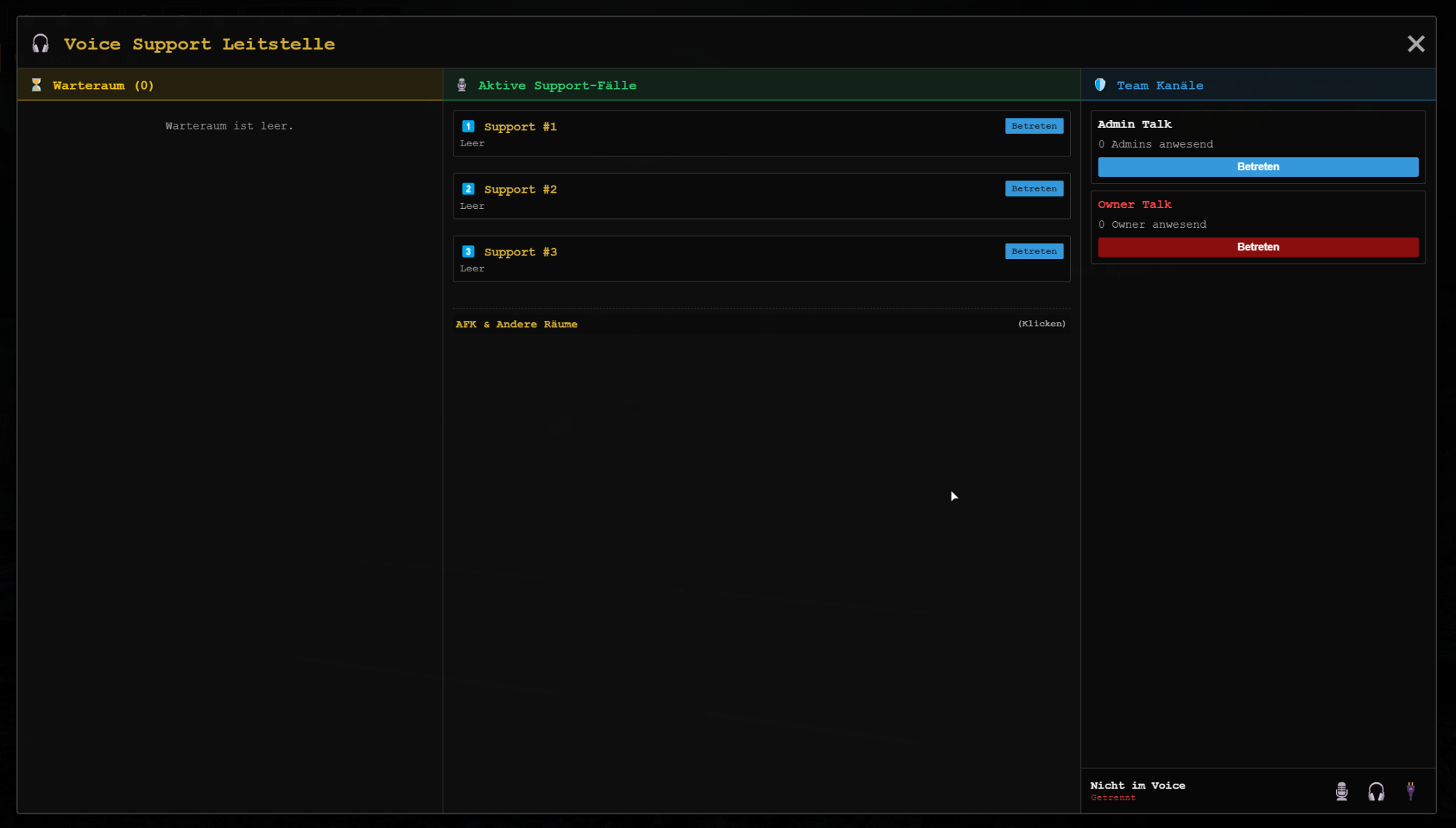Toggle deafen with the bottom headphones icon
Image resolution: width=1456 pixels, height=828 pixels.
(1376, 791)
